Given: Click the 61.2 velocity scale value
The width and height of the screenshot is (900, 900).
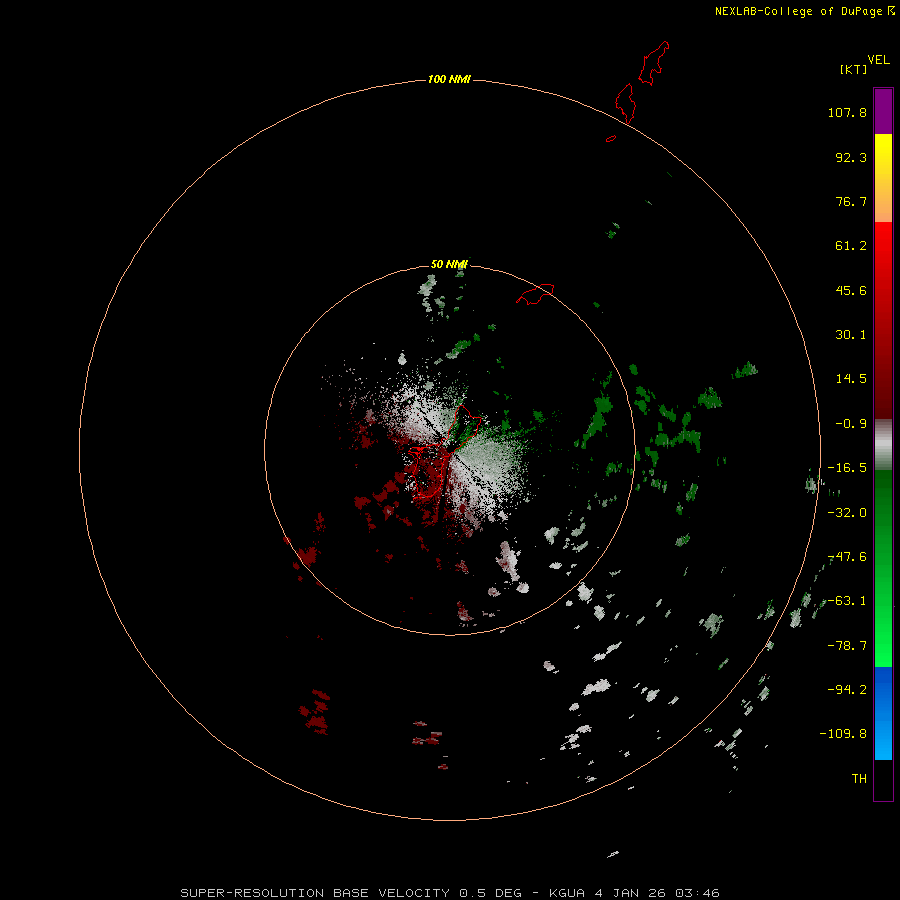Looking at the screenshot, I should pos(851,246).
